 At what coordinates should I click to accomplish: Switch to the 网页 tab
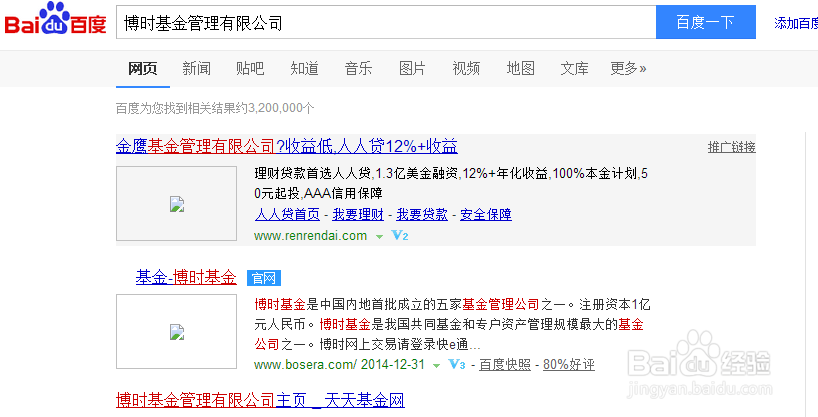coord(142,68)
